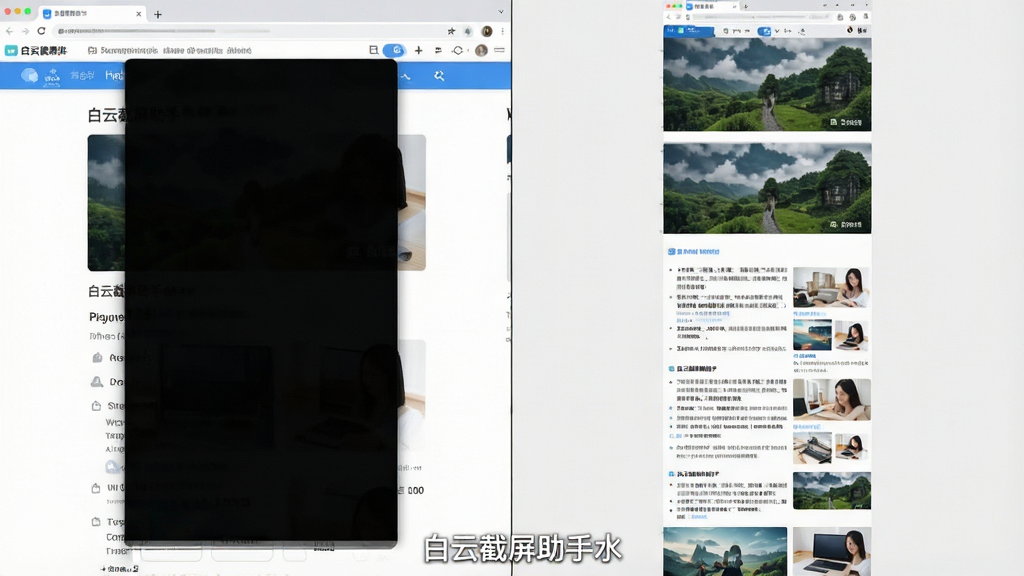This screenshot has height=576, width=1024.
Task: Expand the tab list chevron in left browser
Action: [x=501, y=12]
